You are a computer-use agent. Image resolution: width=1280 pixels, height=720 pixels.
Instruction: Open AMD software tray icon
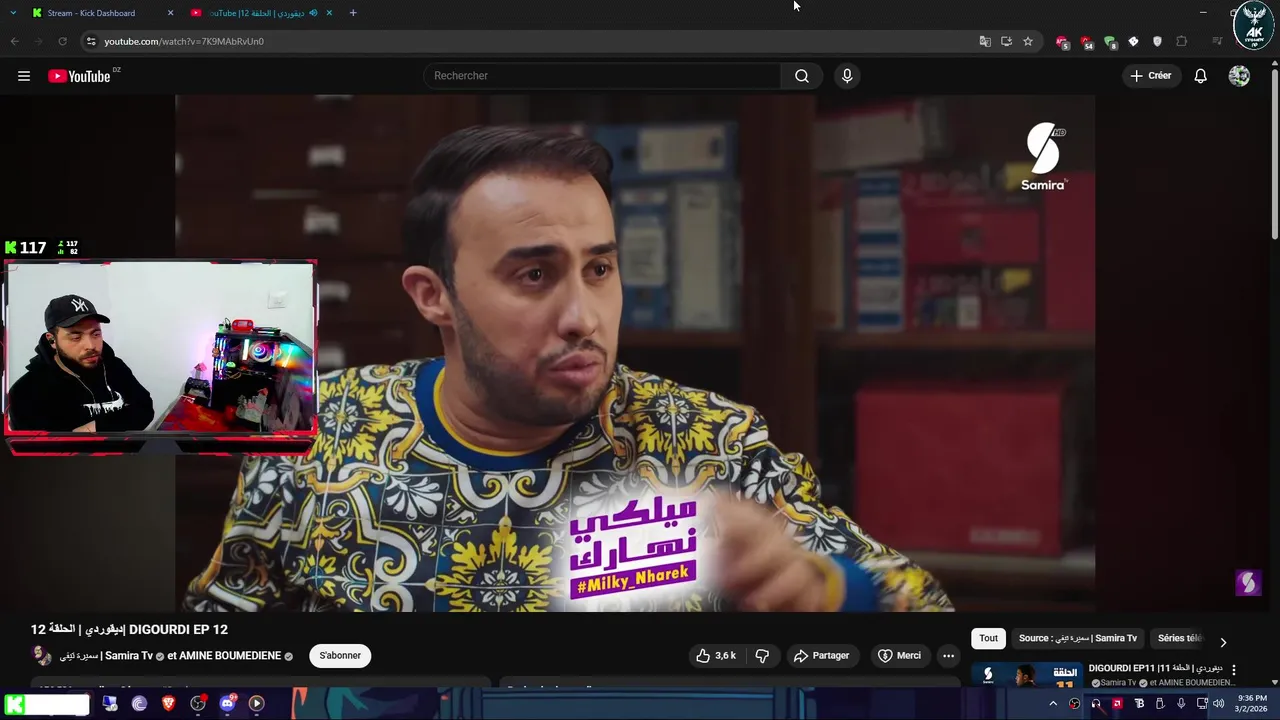click(x=1117, y=704)
